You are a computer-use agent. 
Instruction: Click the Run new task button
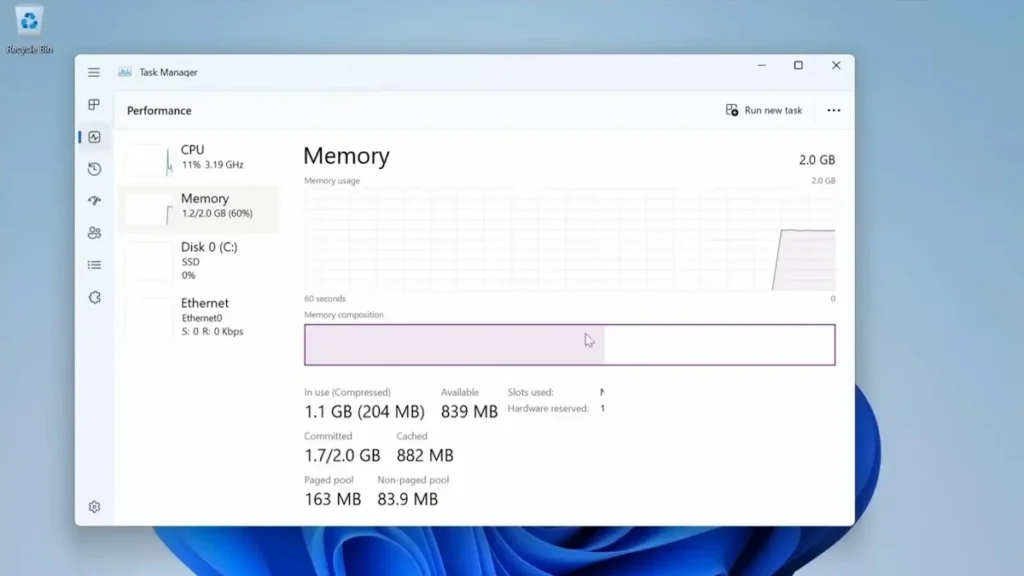point(764,110)
